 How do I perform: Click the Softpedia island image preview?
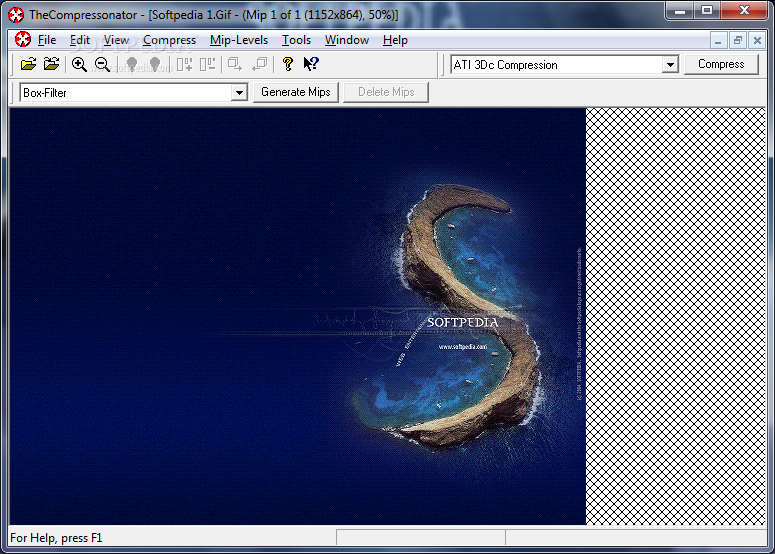(x=298, y=316)
